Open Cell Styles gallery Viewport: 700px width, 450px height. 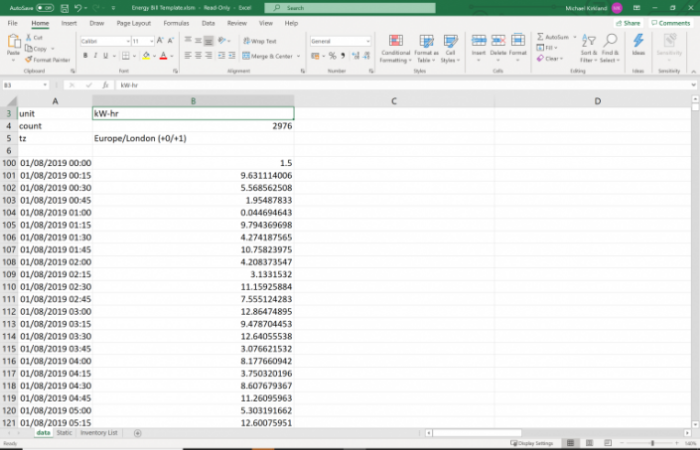[450, 49]
